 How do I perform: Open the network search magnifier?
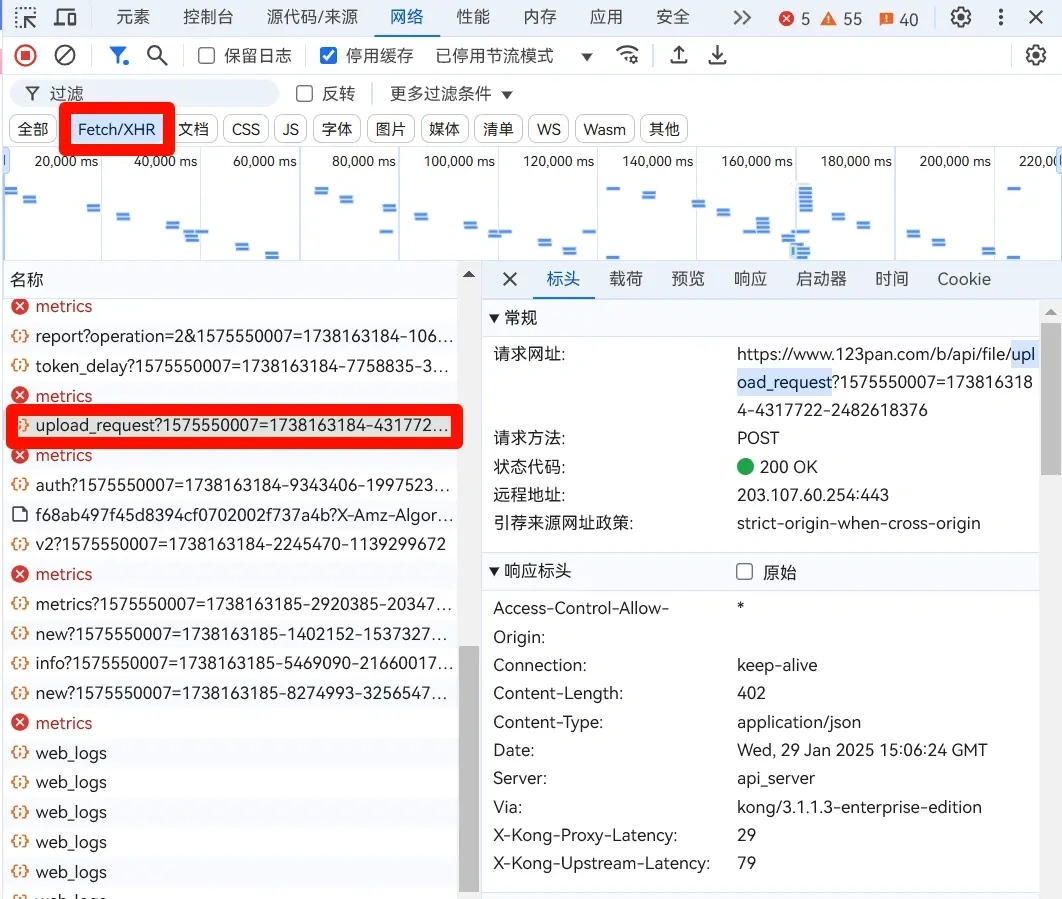point(157,56)
